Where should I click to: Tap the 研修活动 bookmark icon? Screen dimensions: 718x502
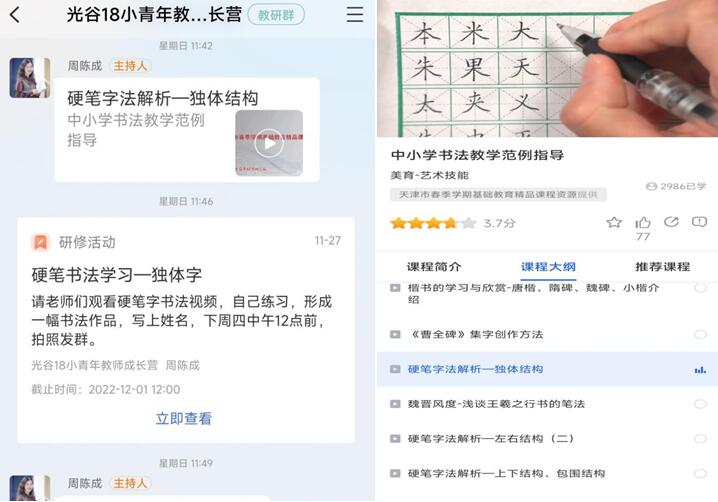(x=40, y=242)
